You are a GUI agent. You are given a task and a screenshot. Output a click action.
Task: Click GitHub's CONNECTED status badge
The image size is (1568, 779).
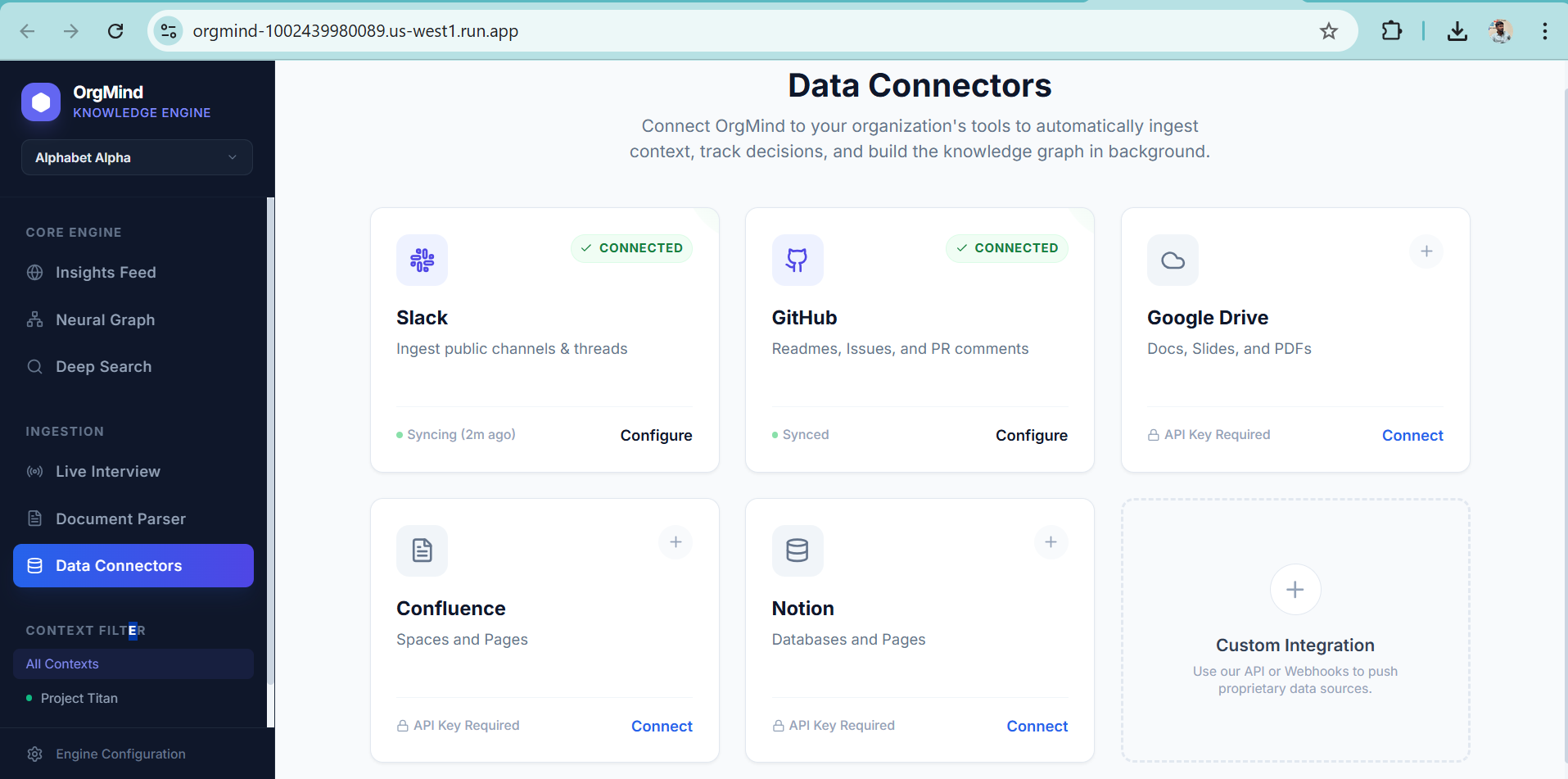(1007, 248)
